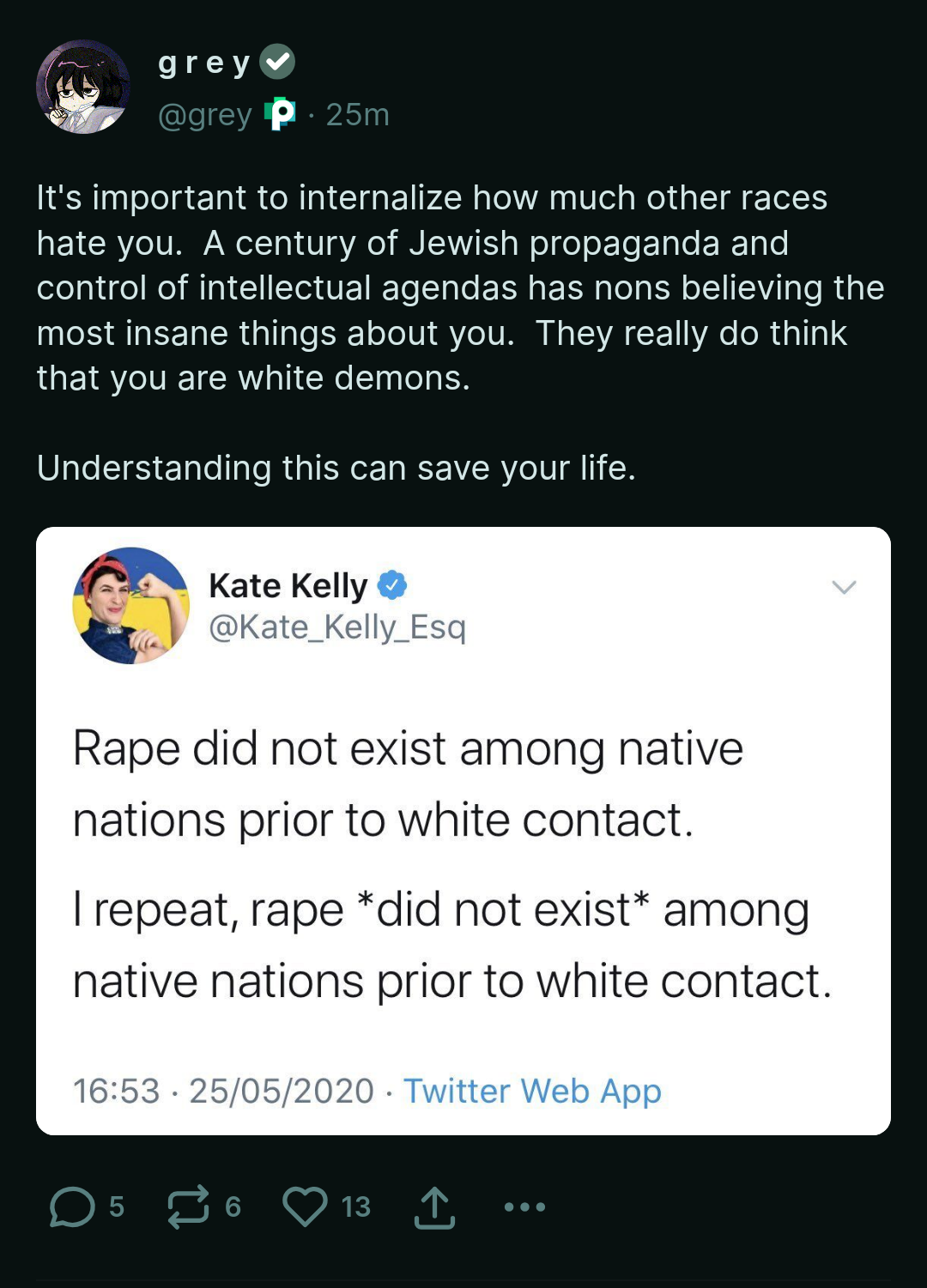Image resolution: width=927 pixels, height=1288 pixels.
Task: Open the poster's anime avatar picture
Action: [83, 87]
